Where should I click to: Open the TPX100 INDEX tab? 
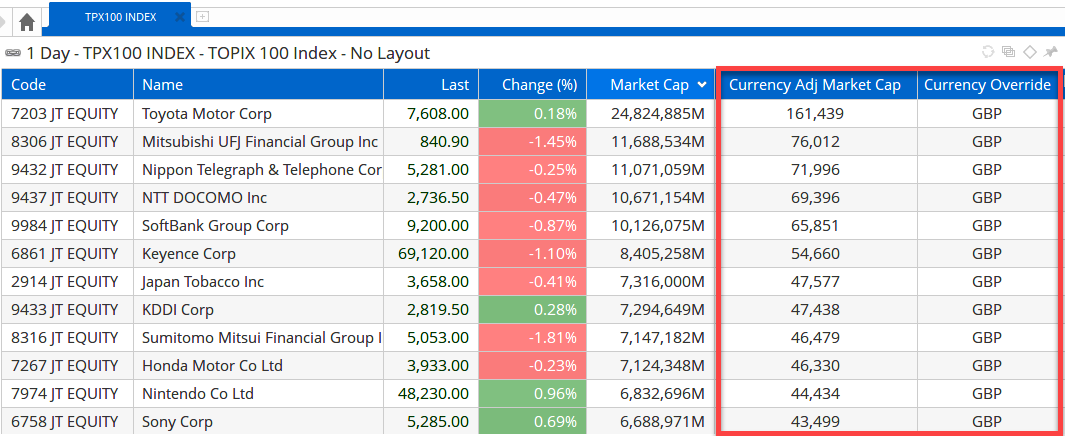click(x=120, y=18)
